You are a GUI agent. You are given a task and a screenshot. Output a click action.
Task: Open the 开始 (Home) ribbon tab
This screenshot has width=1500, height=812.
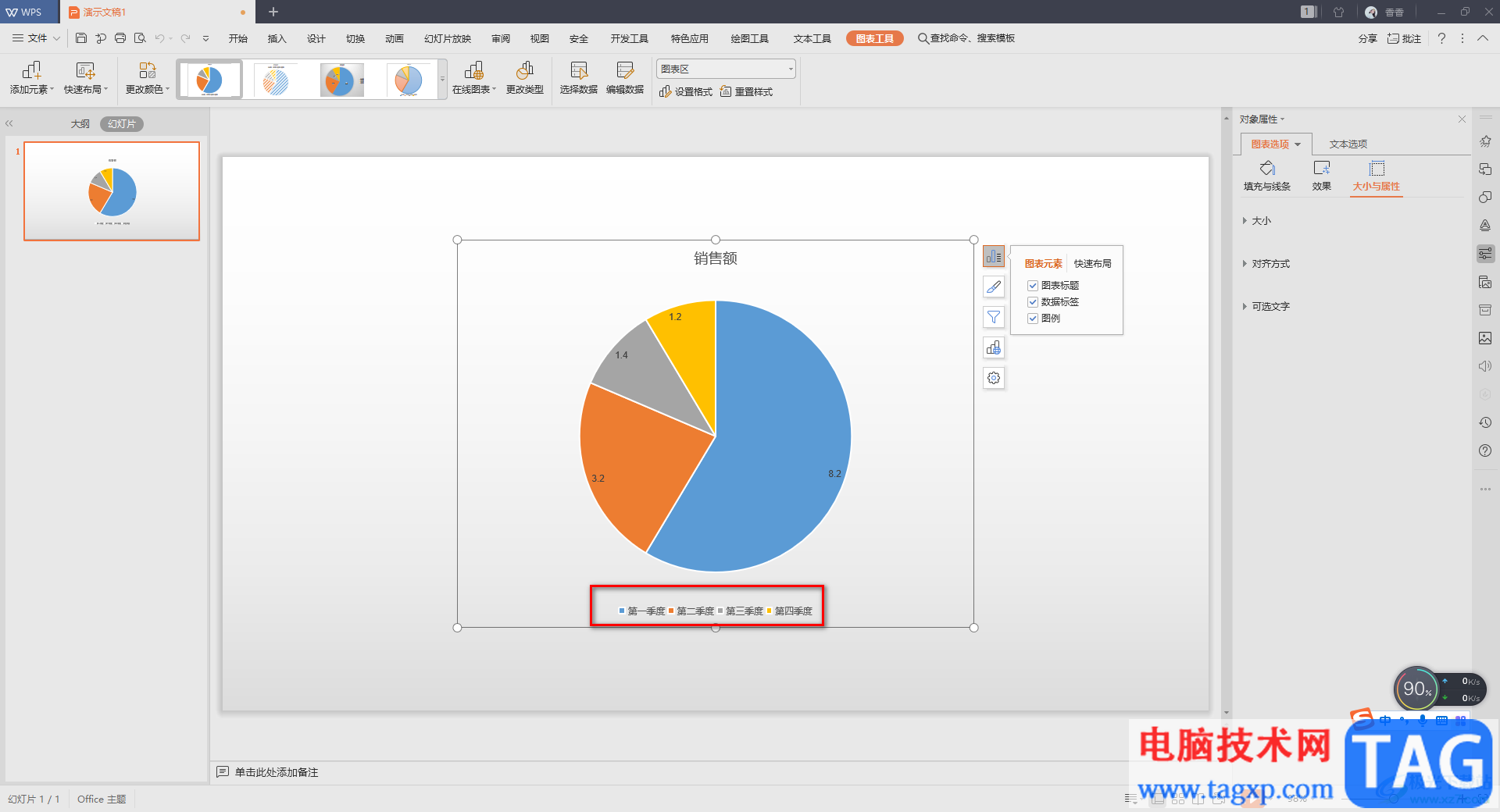(238, 38)
